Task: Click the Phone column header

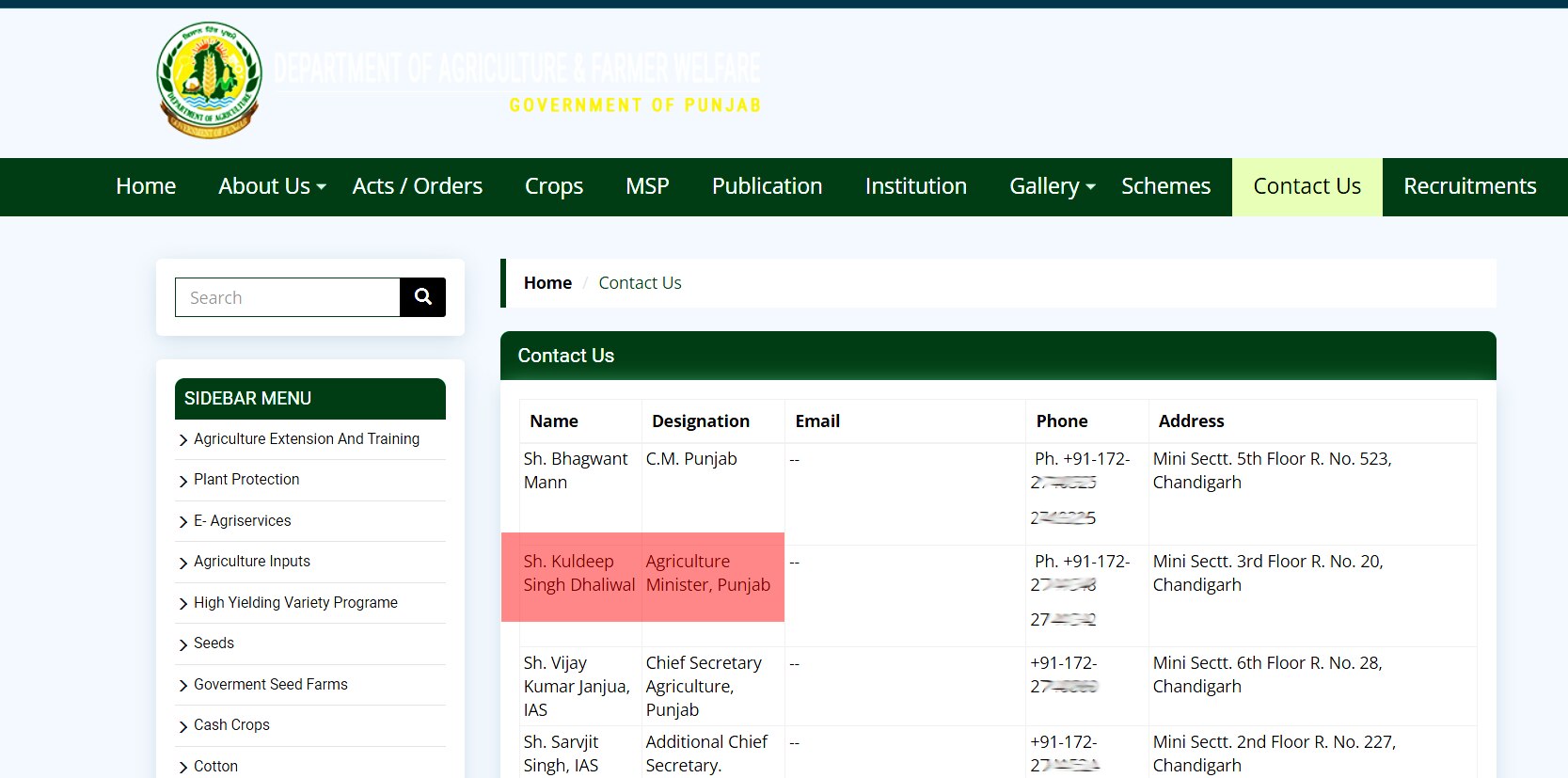Action: coord(1087,421)
